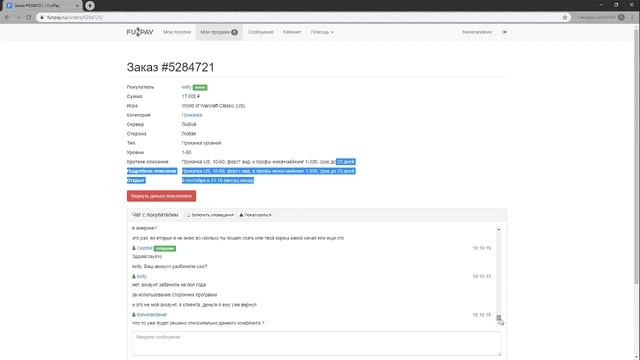Open the browser three-dot menu
Screen dimensions: 640x360
tap(632, 18)
